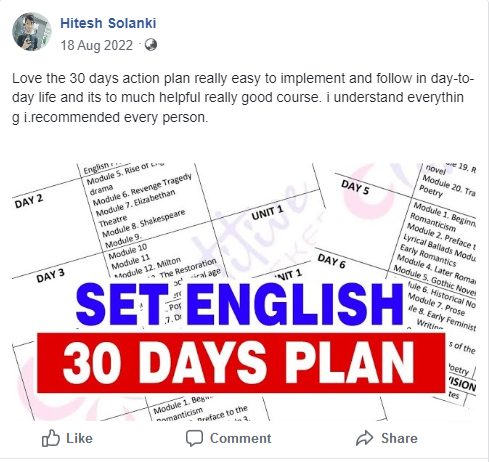Click the thumbs-up Like icon
Image resolution: width=489 pixels, height=462 pixels.
pyautogui.click(x=51, y=438)
